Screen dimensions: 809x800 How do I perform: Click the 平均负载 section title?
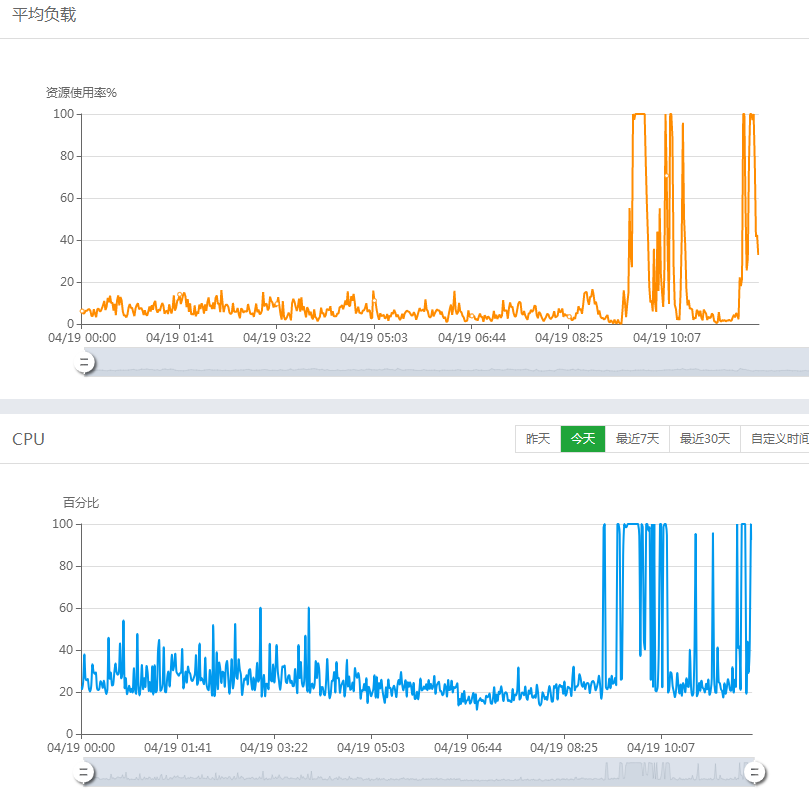point(44,15)
